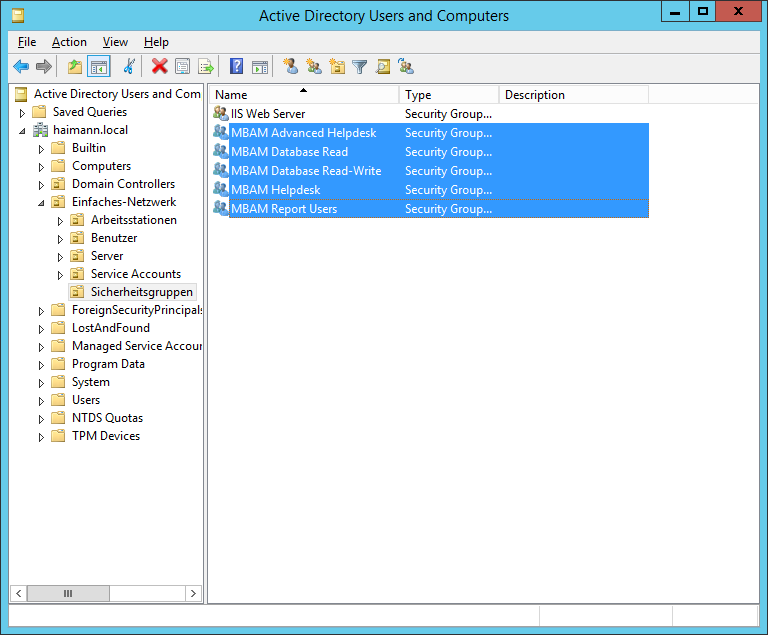Click the IIS Web Server group icon
This screenshot has height=635, width=768.
point(220,113)
